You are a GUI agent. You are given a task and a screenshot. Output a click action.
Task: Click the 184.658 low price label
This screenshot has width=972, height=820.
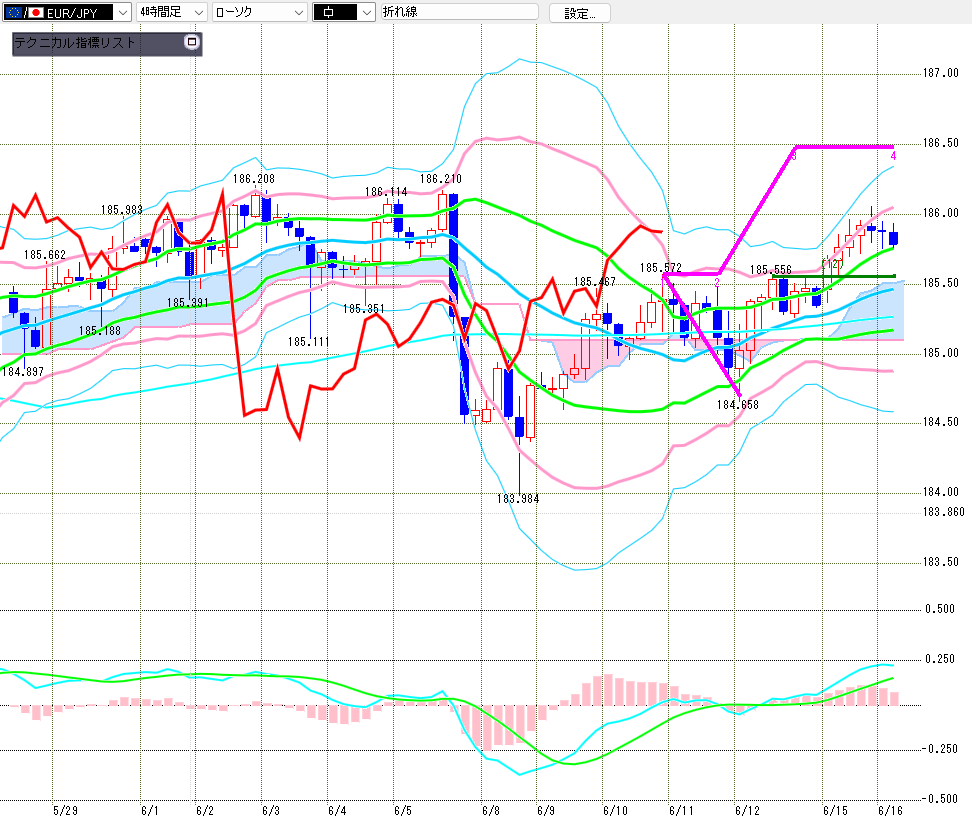tap(738, 405)
